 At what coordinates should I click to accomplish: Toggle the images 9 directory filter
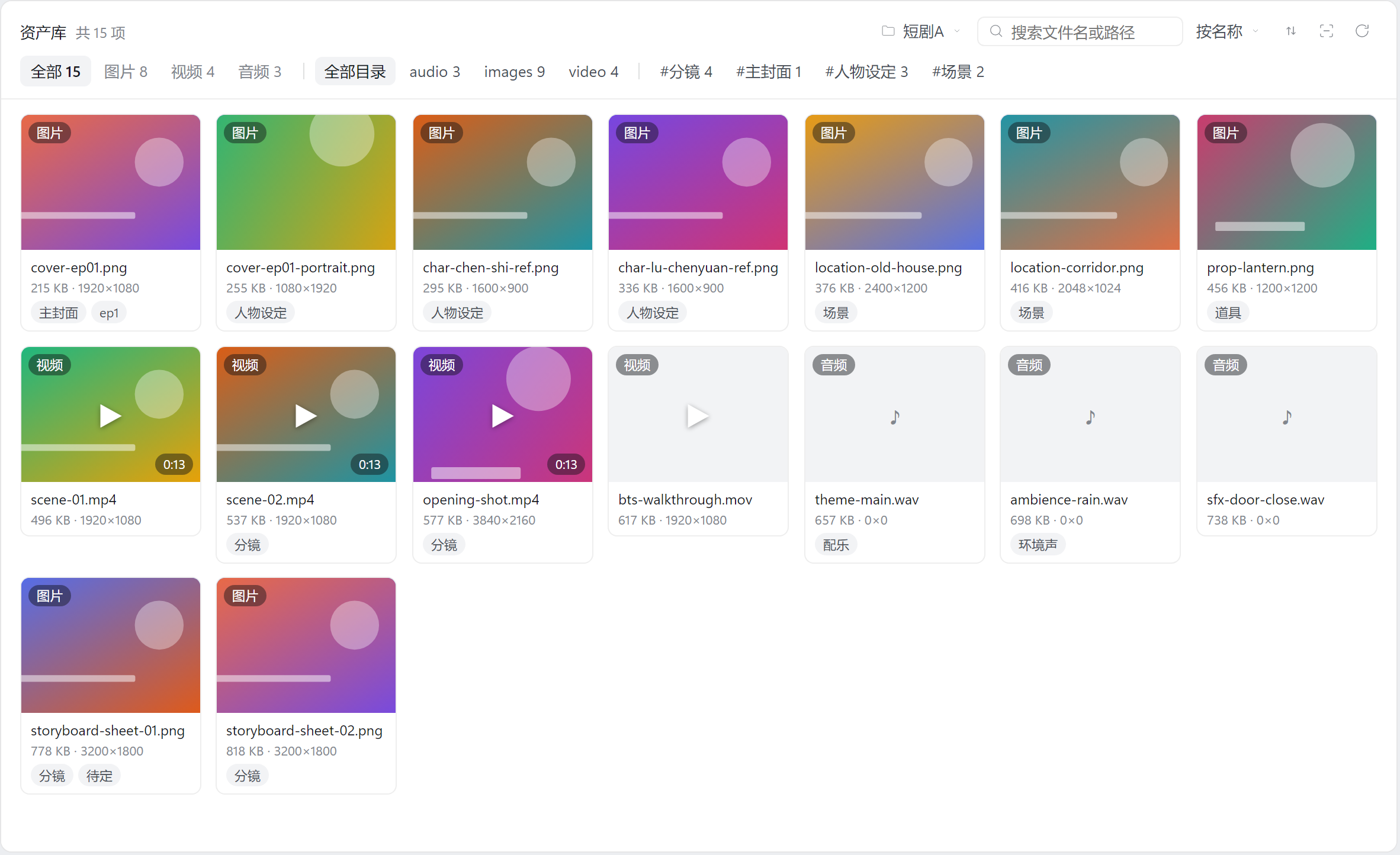(514, 72)
